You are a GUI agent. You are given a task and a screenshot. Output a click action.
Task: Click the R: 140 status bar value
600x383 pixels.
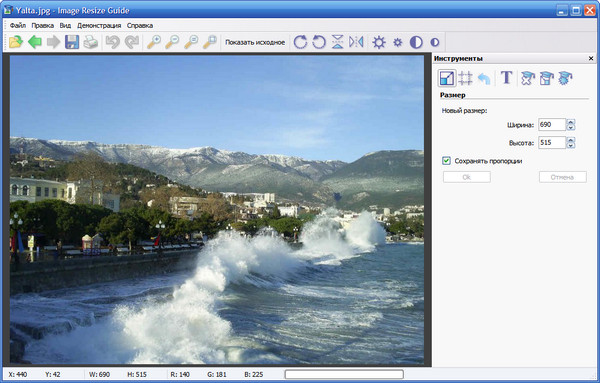180,374
